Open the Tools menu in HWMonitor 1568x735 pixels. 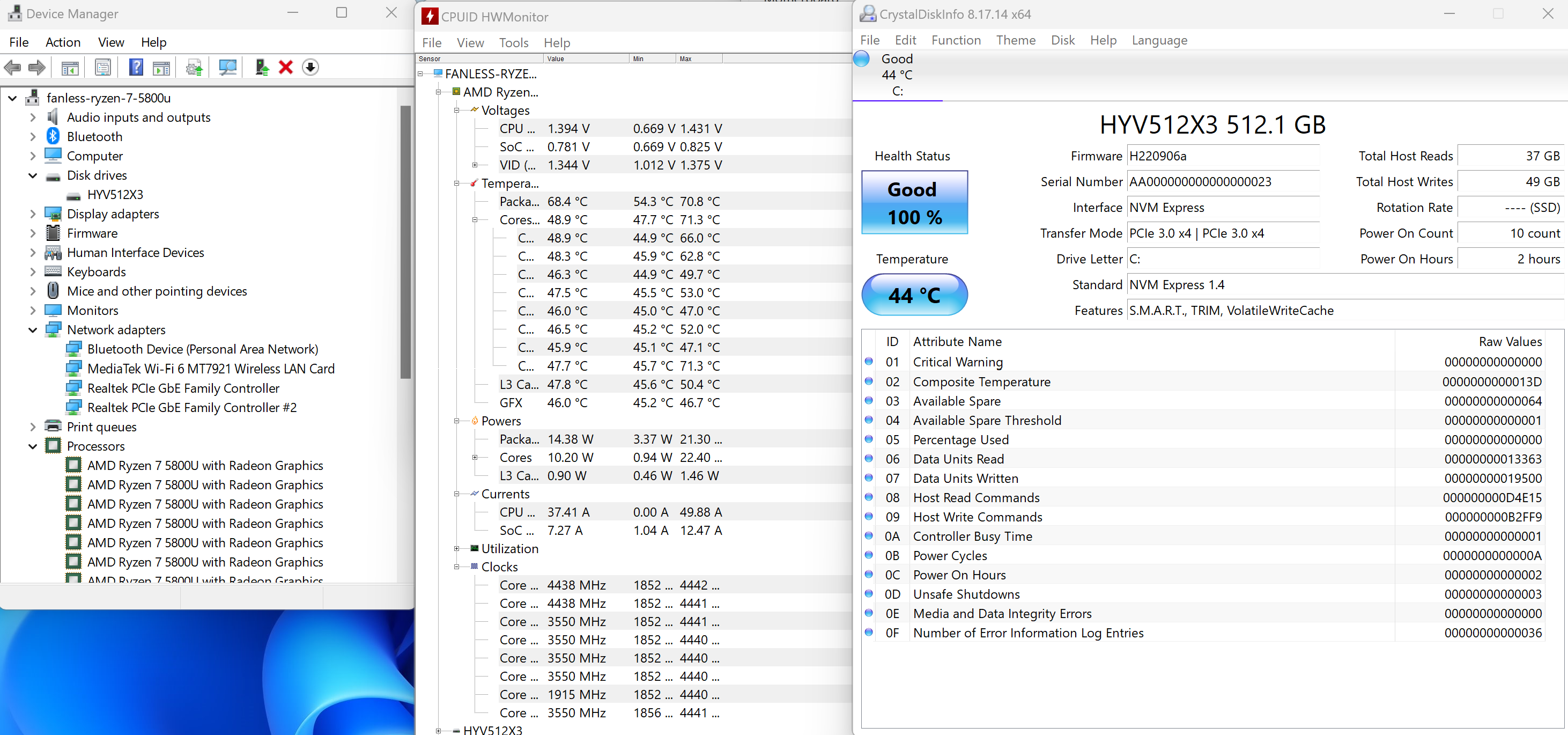point(513,42)
